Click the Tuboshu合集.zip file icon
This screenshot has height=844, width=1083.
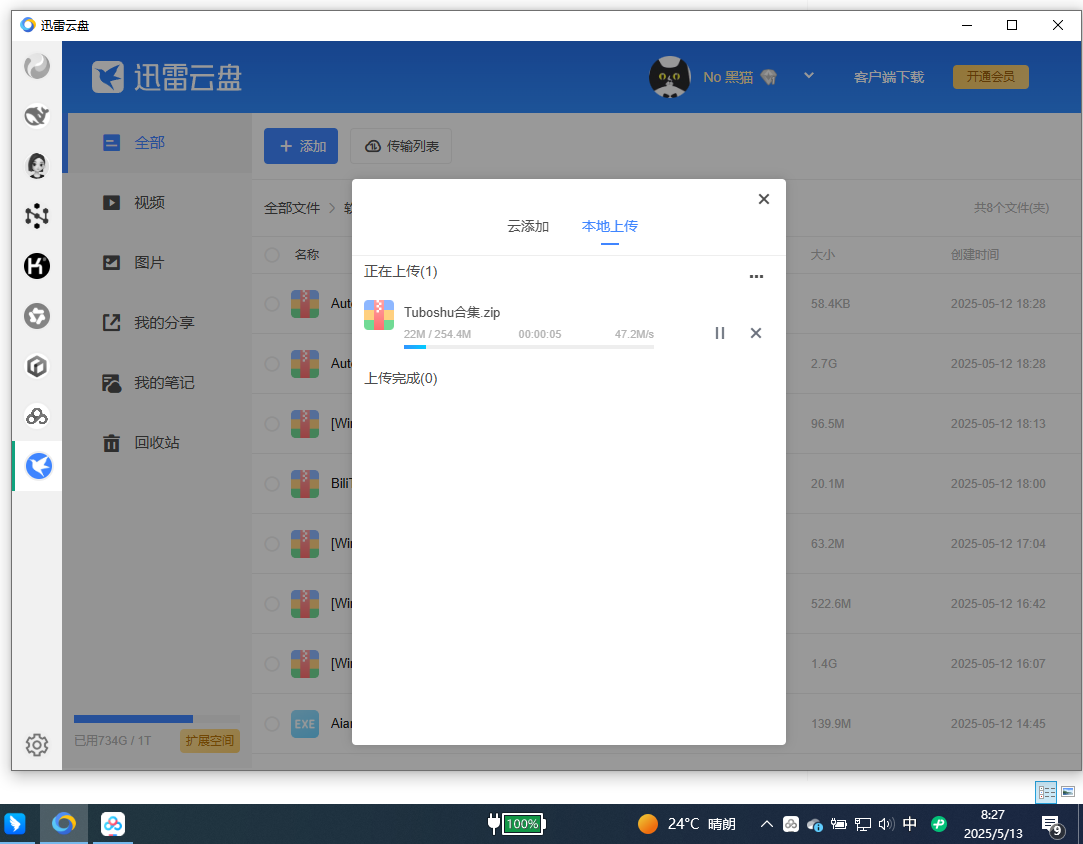click(379, 315)
